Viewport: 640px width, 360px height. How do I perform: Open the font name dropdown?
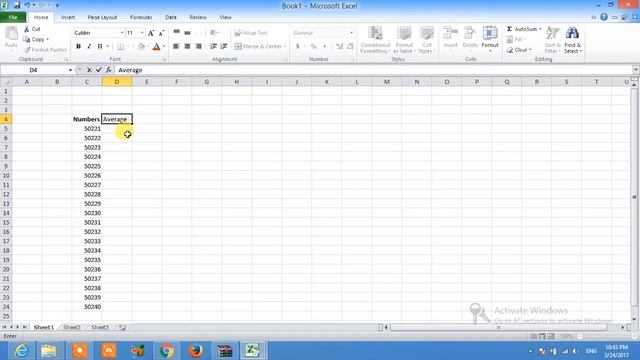(122, 33)
